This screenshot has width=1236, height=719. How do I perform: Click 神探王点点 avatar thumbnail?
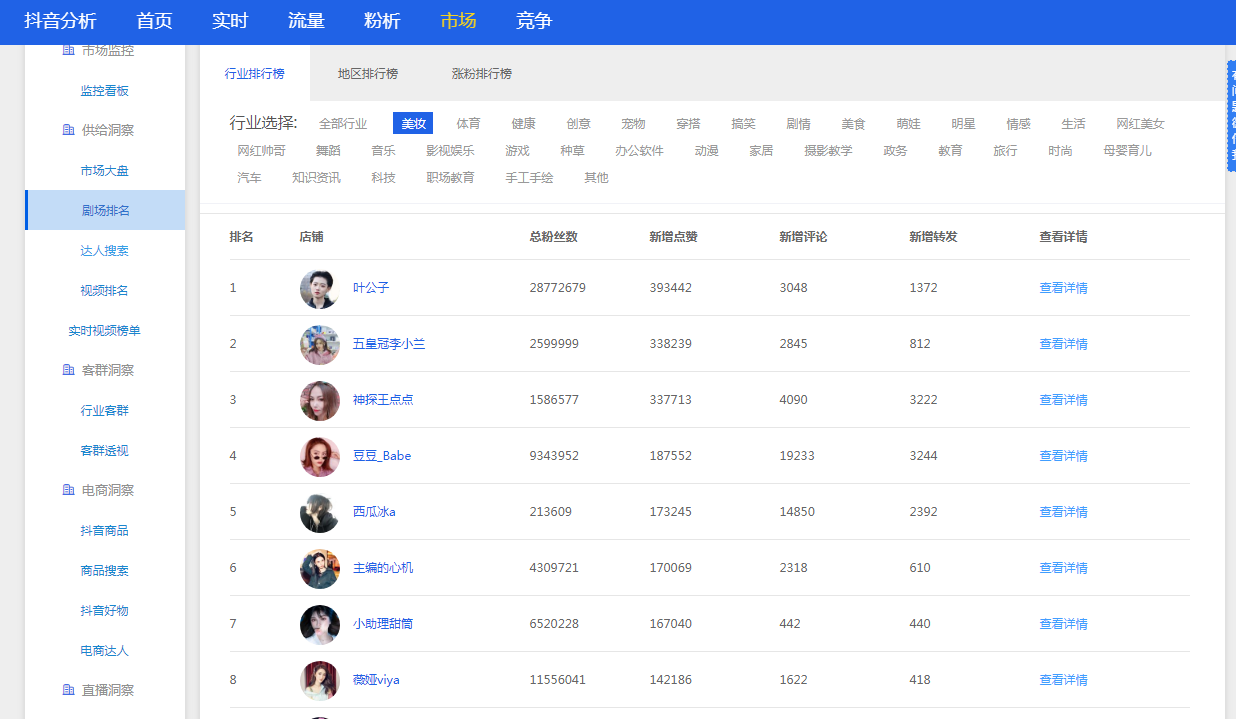[320, 400]
